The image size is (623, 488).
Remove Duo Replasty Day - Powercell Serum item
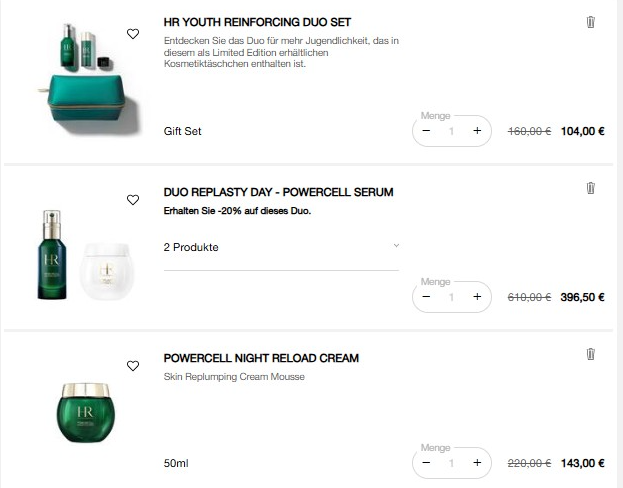(590, 188)
